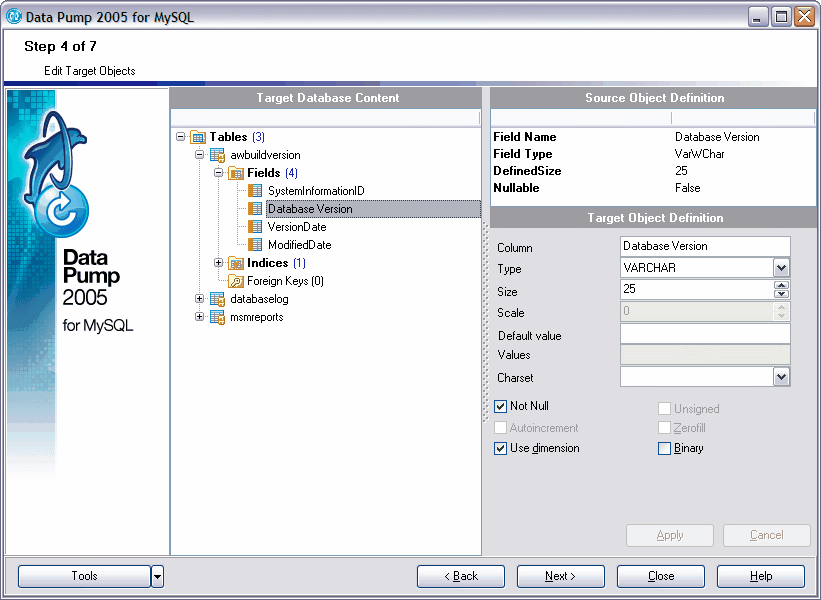Screen dimensions: 821x600
Task: Click the Column name input field
Action: (705, 246)
